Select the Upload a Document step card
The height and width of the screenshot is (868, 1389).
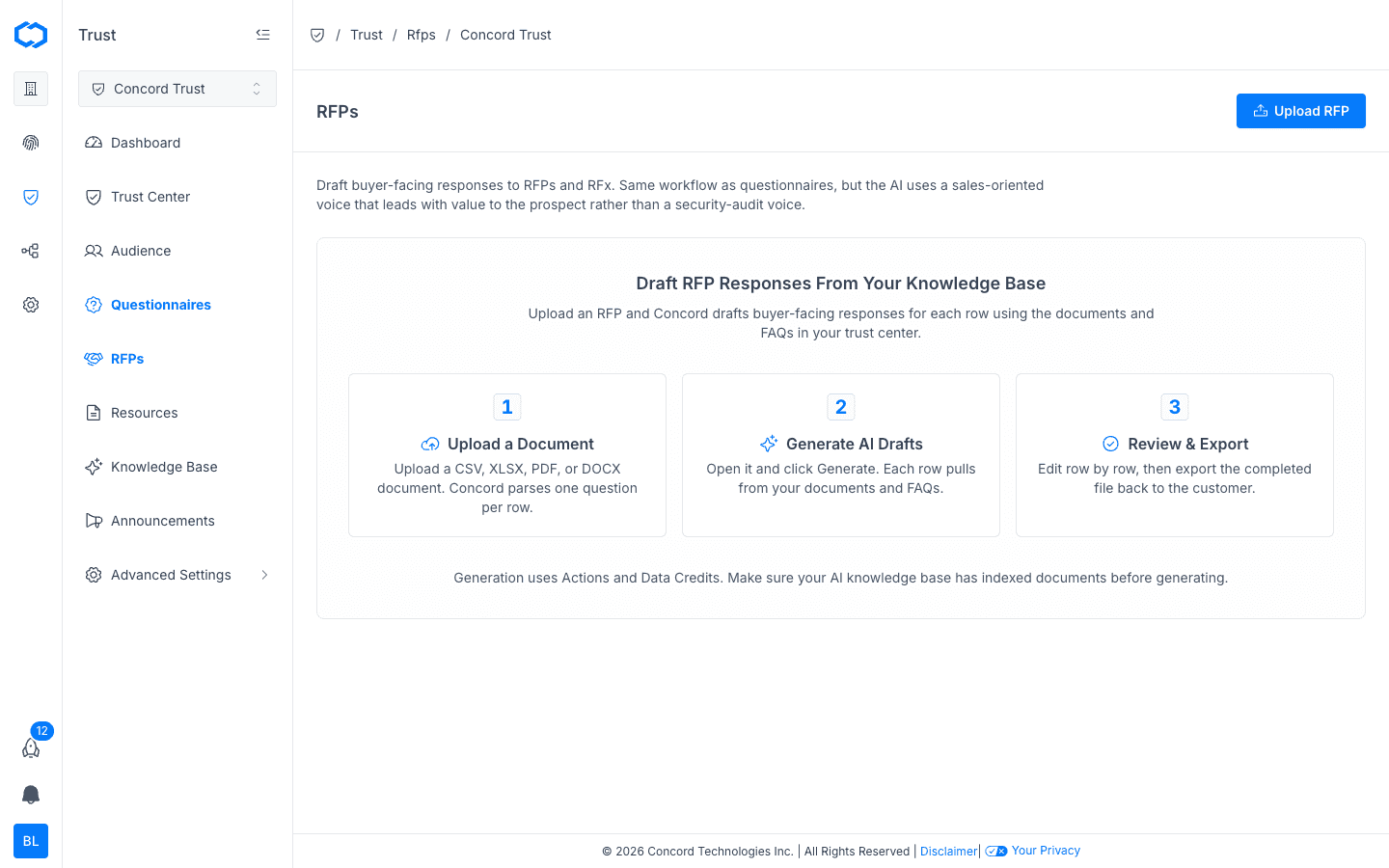(507, 455)
